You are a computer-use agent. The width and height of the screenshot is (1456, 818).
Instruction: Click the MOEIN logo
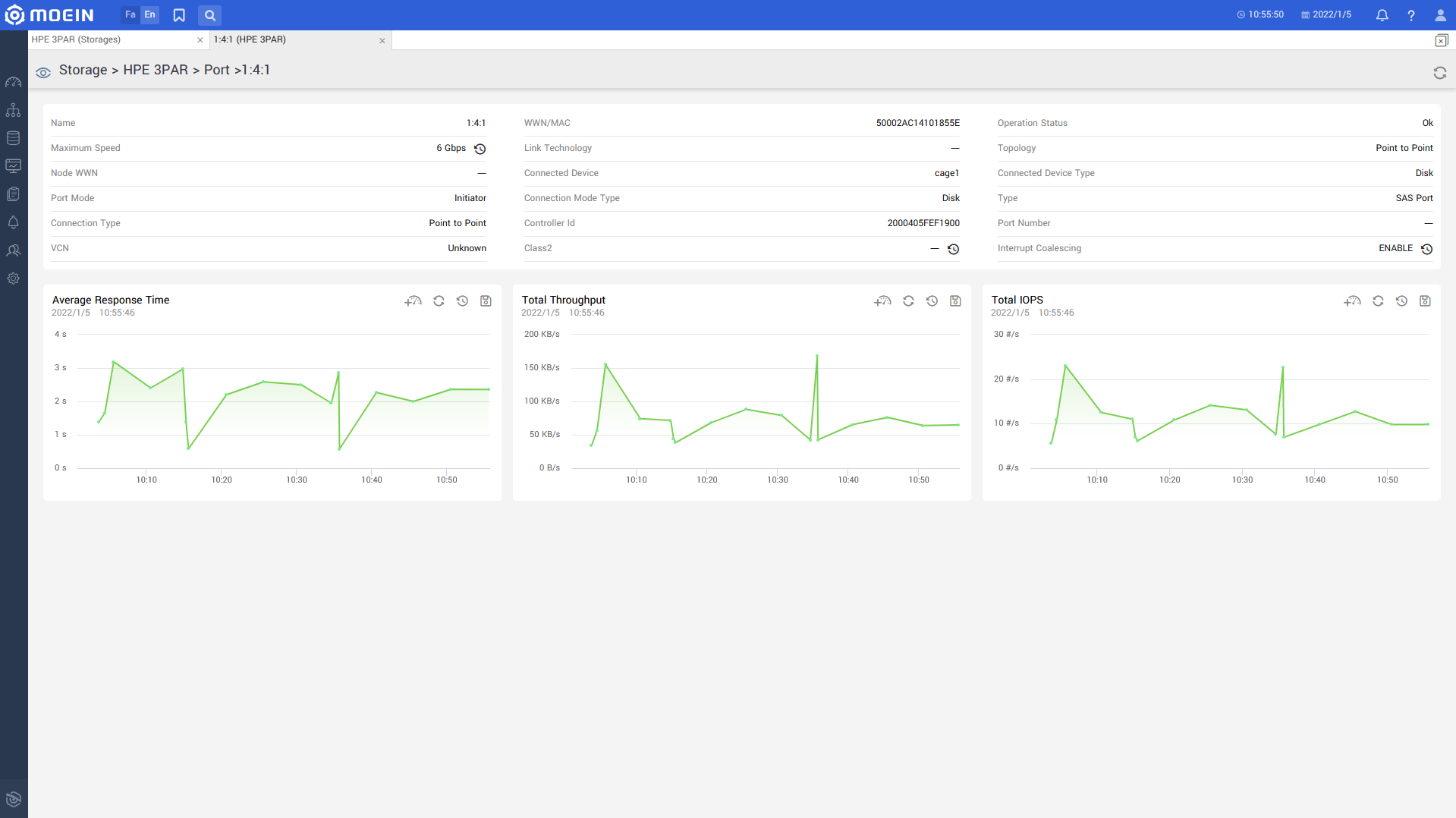[x=49, y=15]
